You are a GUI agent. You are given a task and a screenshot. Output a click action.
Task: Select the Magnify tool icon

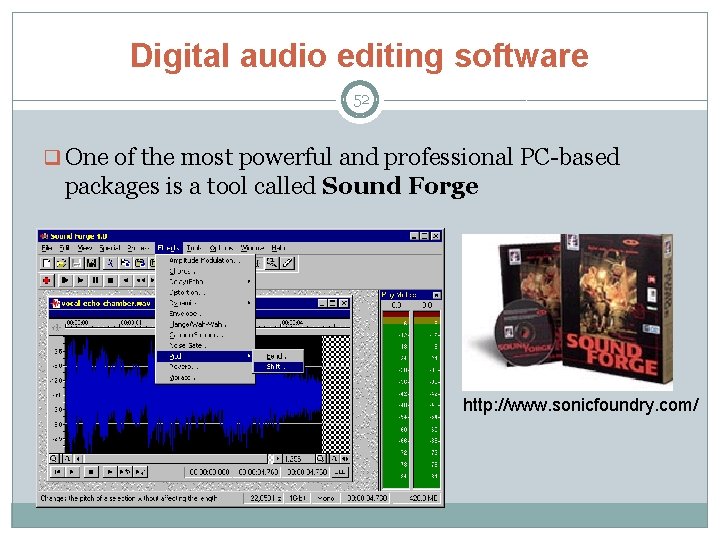point(272,263)
